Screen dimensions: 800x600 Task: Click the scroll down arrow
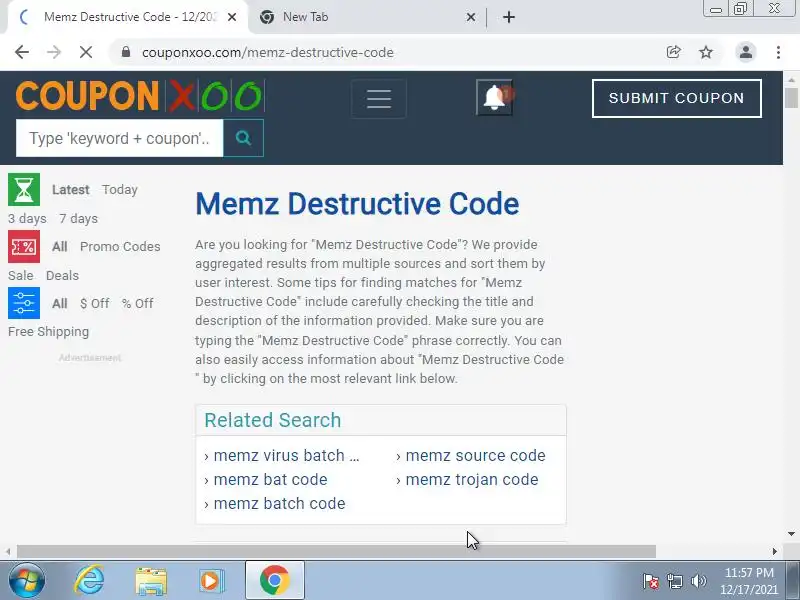791,534
